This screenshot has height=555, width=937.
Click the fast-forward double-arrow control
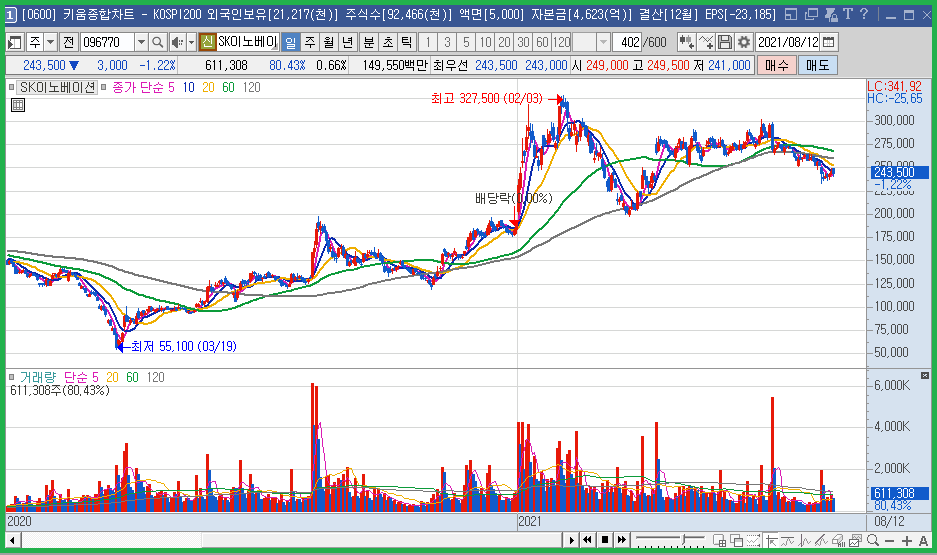tap(621, 540)
